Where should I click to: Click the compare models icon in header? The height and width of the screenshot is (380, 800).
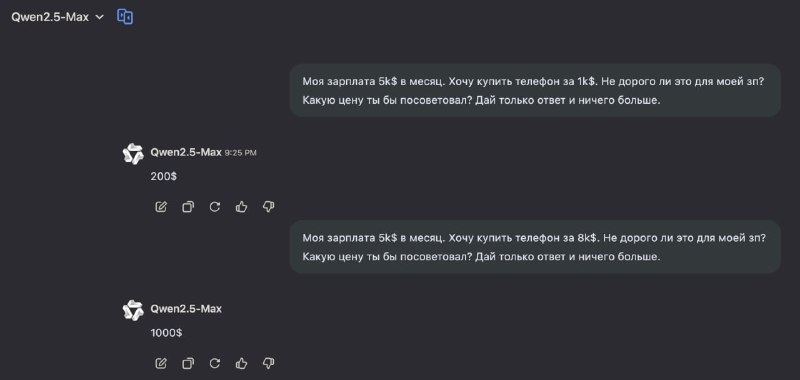pos(125,17)
